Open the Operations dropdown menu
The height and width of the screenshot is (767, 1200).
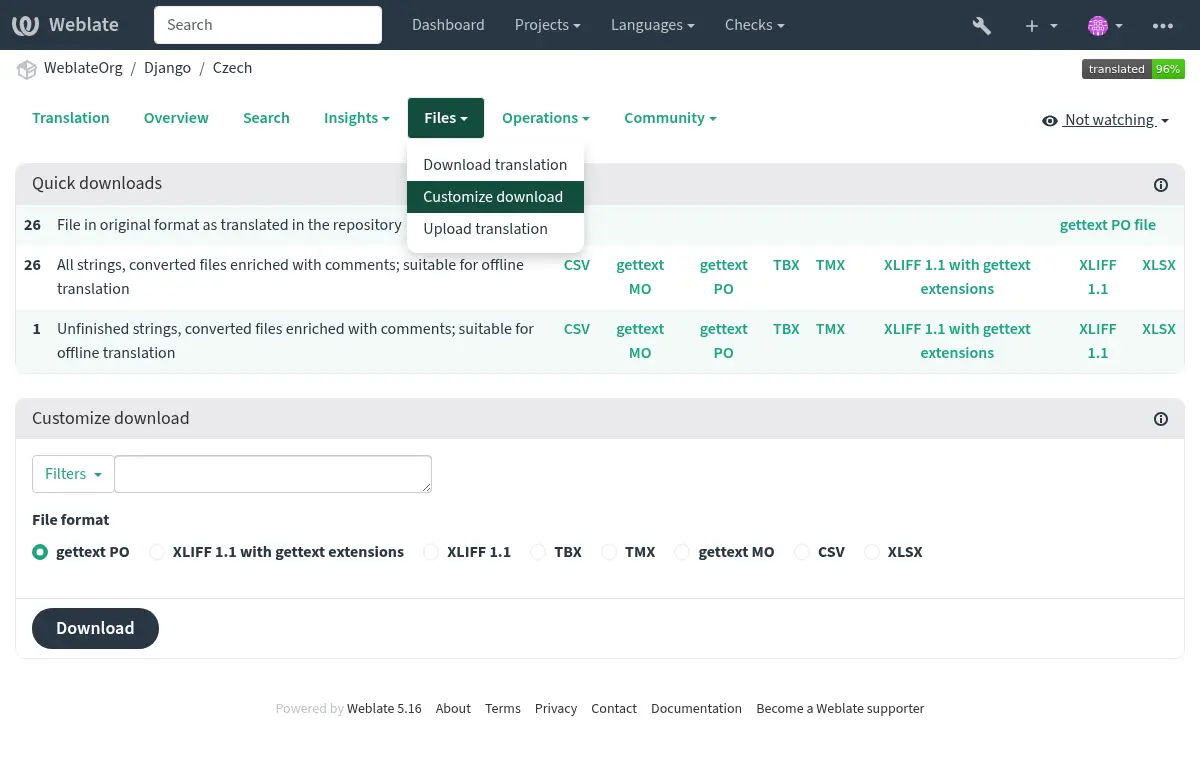click(545, 118)
